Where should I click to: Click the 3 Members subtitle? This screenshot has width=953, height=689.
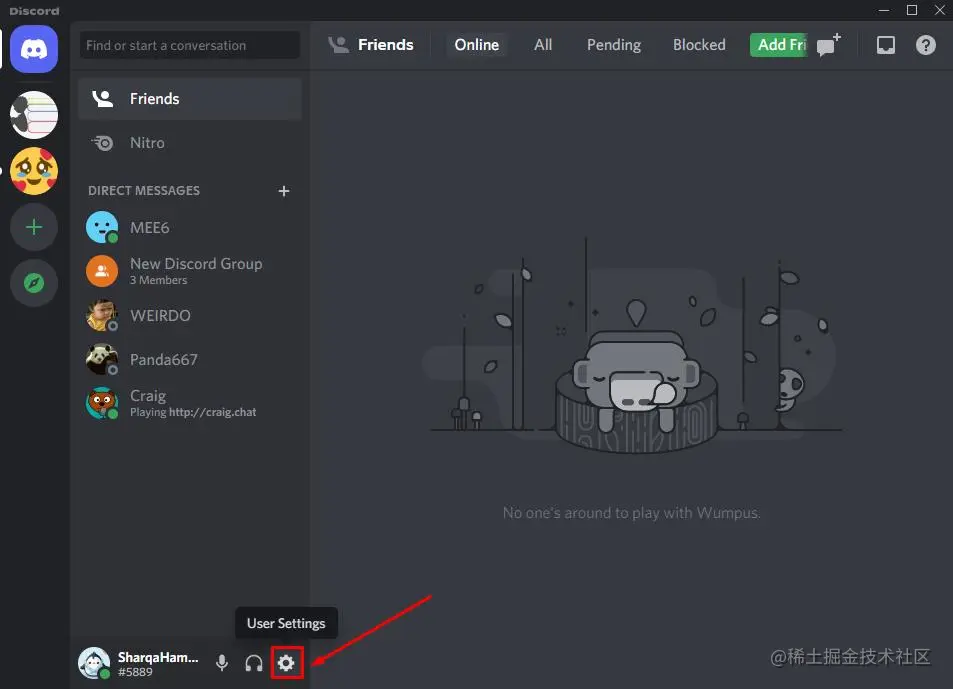159,280
